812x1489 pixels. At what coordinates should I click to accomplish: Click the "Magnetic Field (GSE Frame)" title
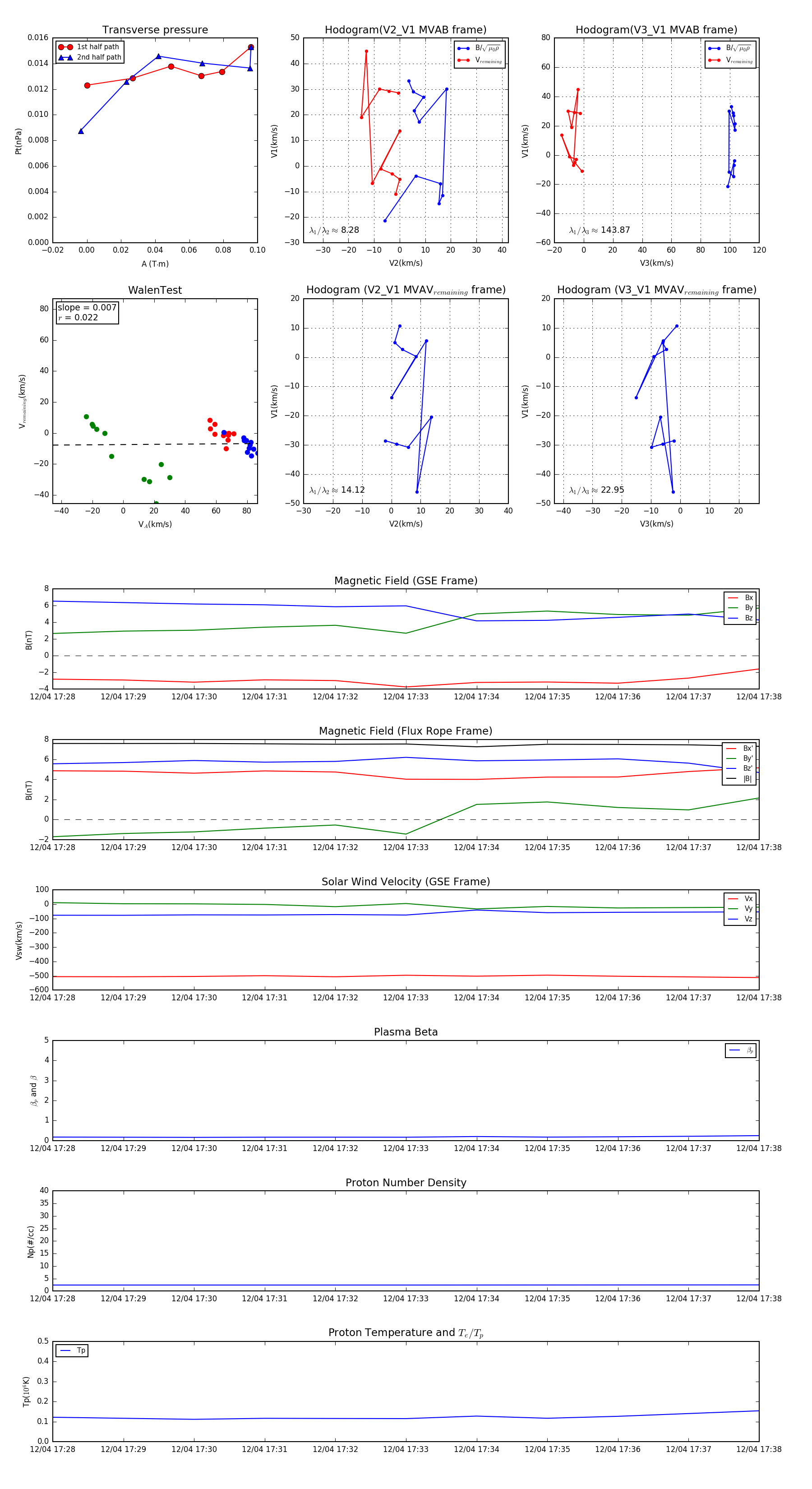click(x=406, y=581)
